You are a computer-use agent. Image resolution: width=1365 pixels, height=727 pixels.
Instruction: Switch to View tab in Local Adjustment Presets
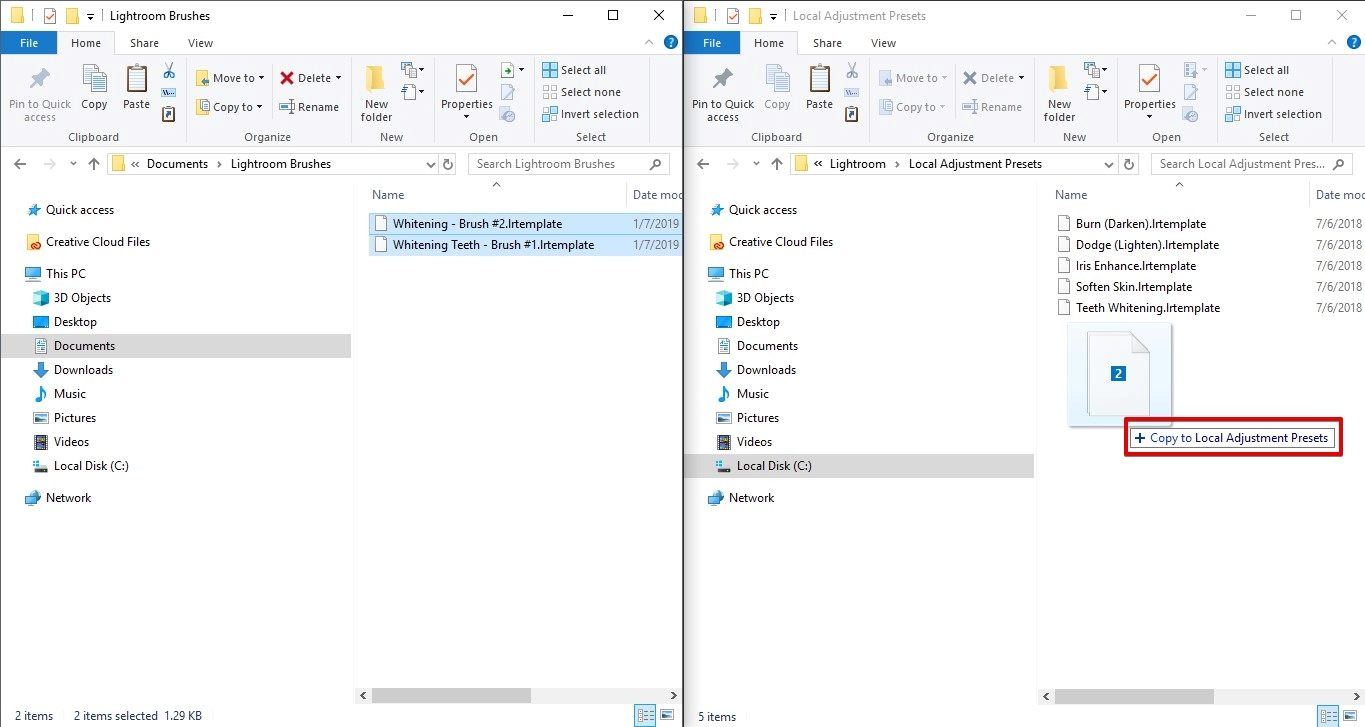(884, 43)
